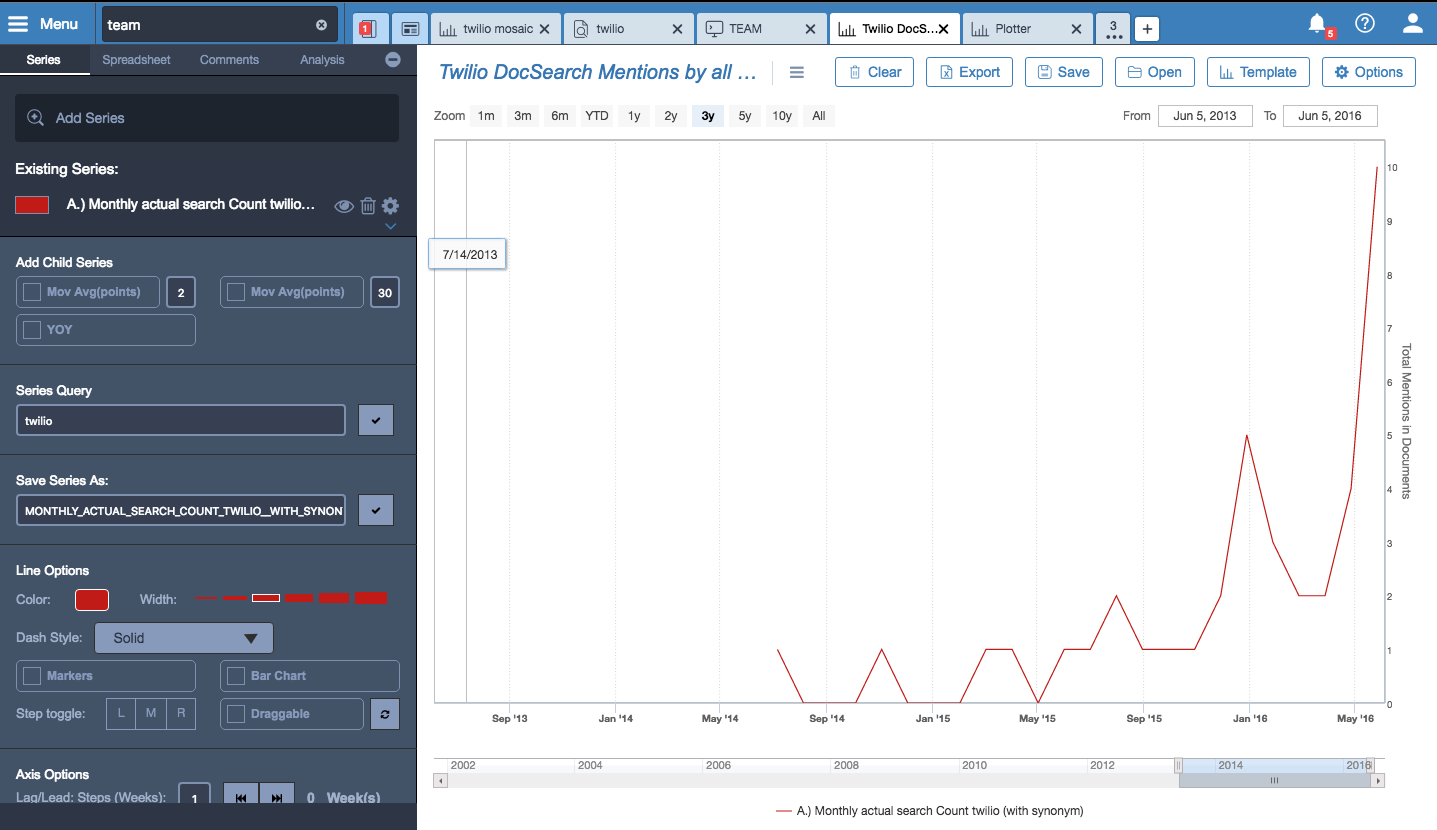Enable Bar Chart checkbox
The height and width of the screenshot is (830, 1437).
[236, 676]
